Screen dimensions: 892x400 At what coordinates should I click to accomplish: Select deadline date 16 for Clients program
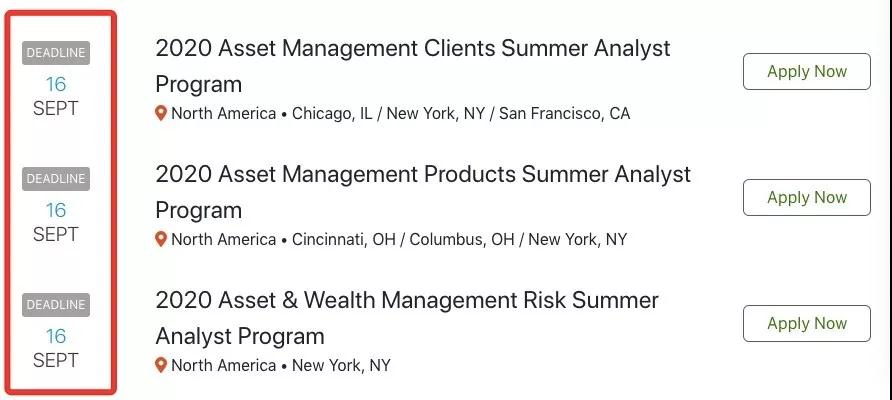click(56, 84)
